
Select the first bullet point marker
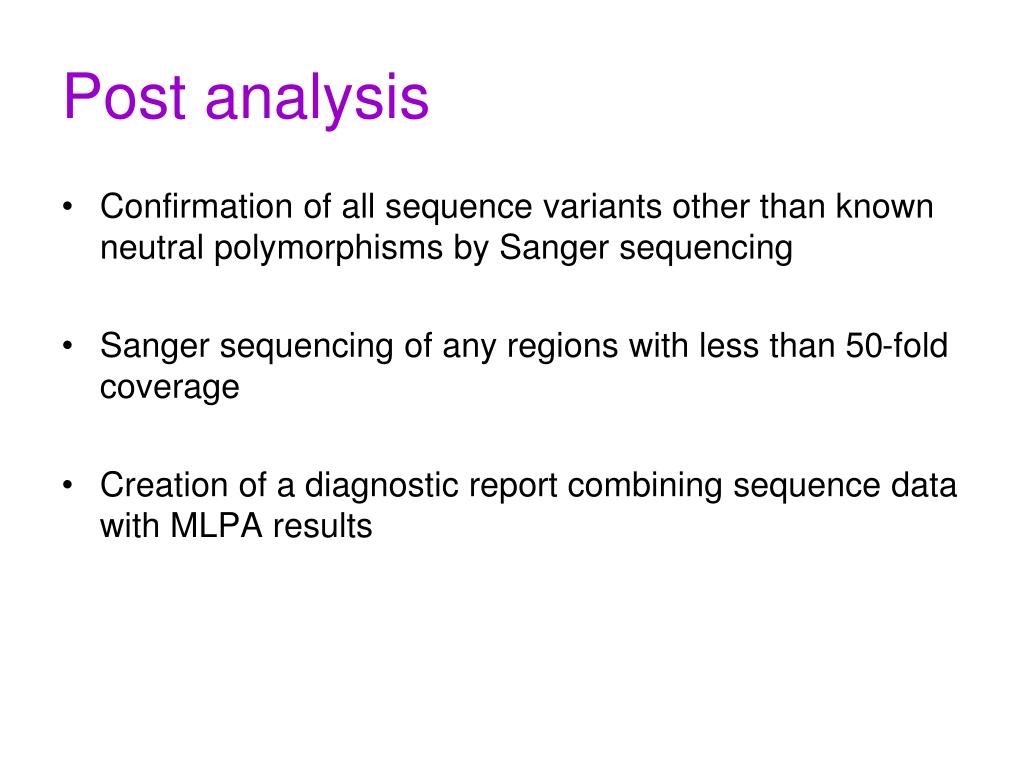click(67, 207)
